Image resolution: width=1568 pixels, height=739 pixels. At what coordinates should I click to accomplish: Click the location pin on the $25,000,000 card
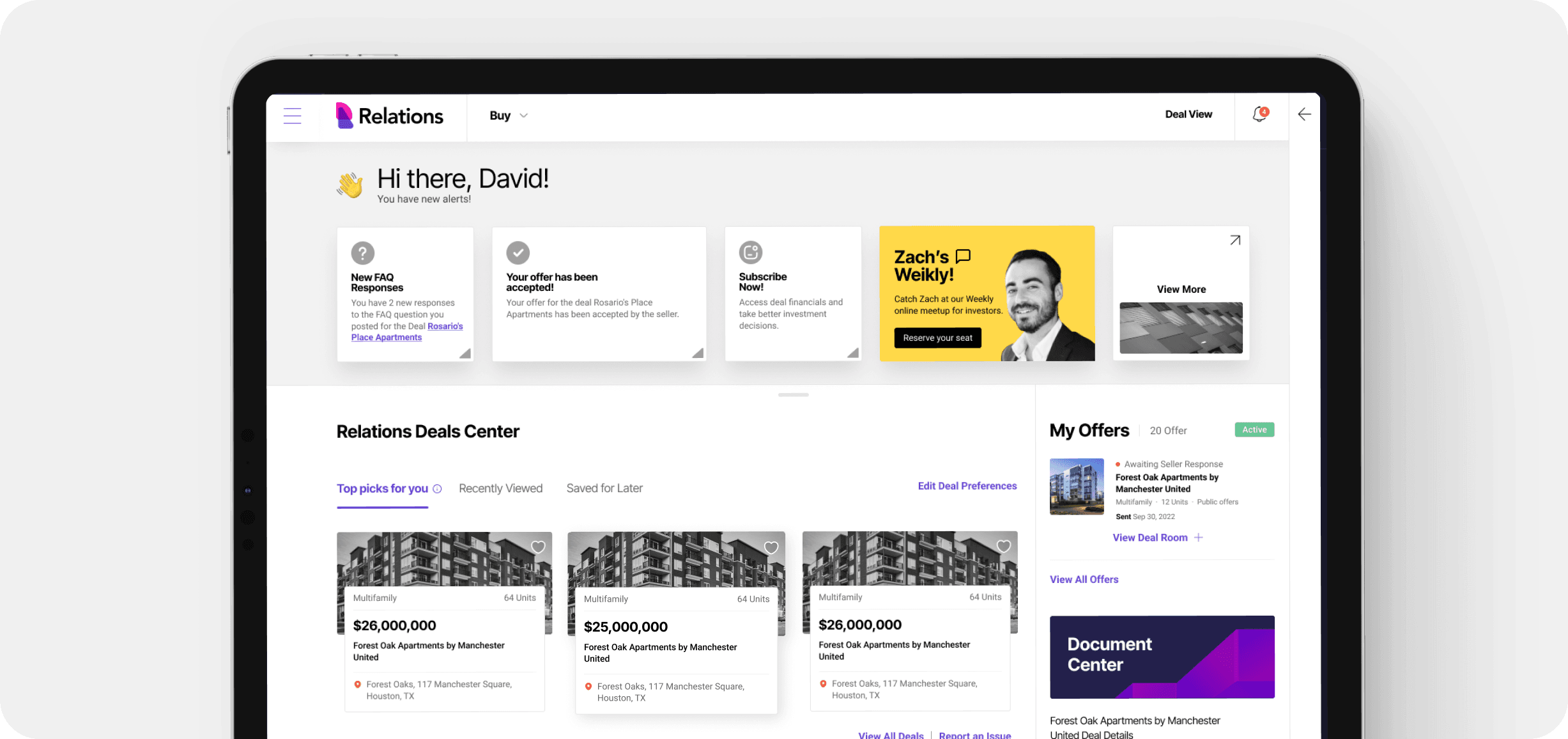588,687
